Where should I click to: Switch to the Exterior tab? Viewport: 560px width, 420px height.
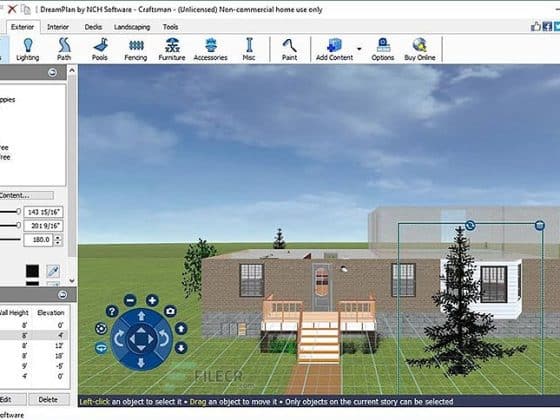point(22,27)
